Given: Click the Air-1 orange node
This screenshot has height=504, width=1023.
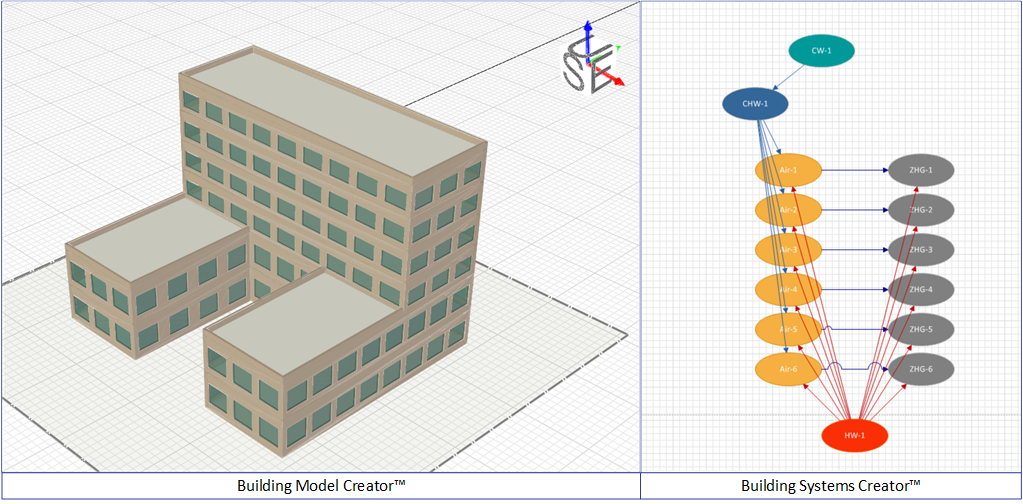Looking at the screenshot, I should click(788, 171).
